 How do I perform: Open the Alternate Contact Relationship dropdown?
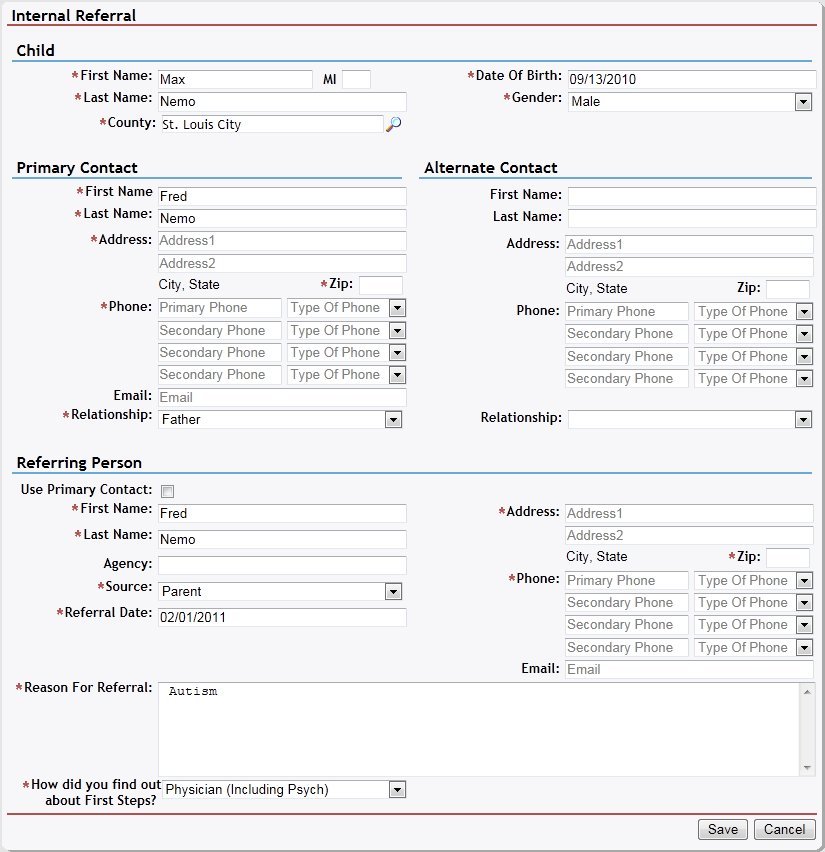tap(802, 420)
